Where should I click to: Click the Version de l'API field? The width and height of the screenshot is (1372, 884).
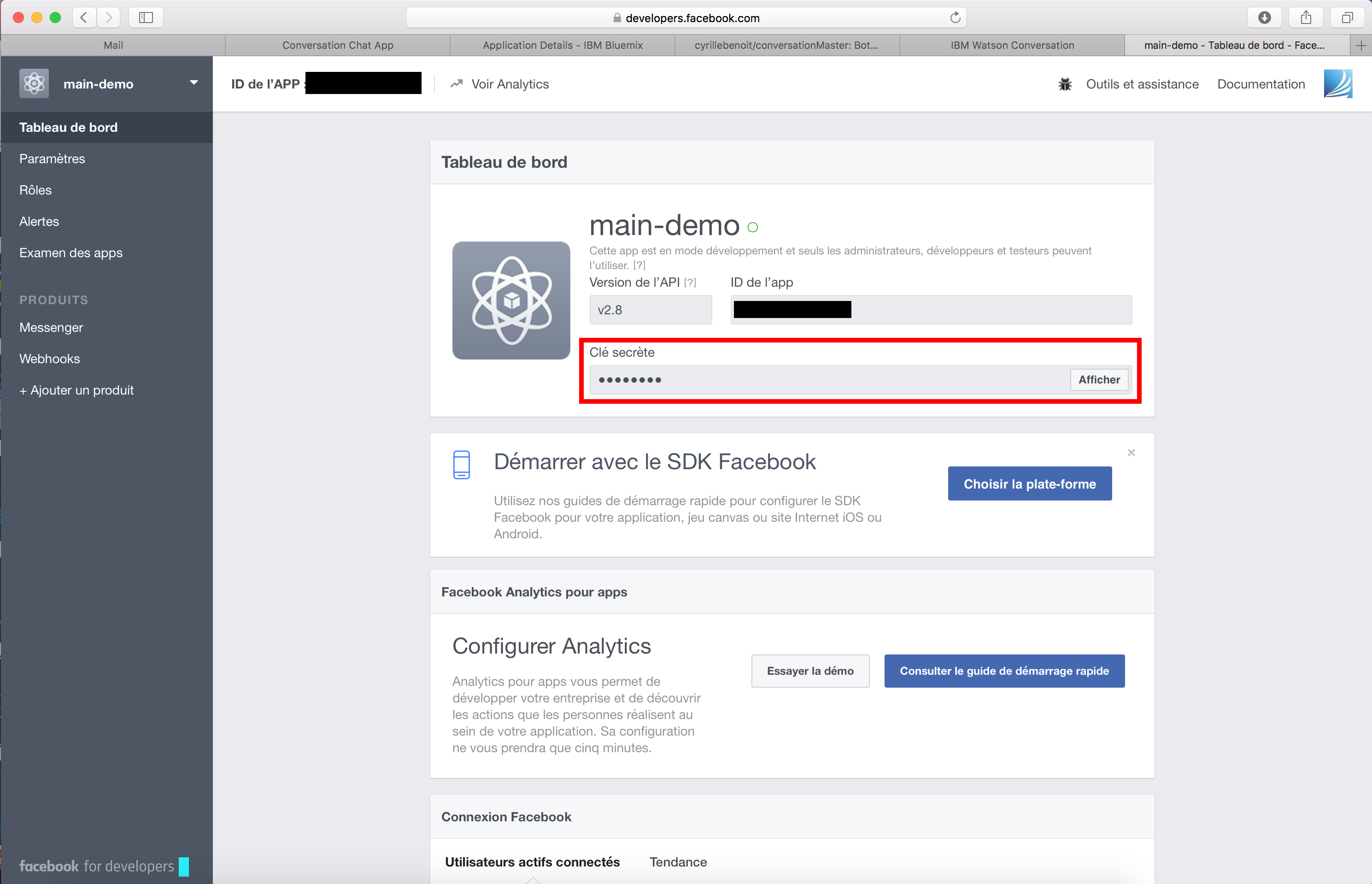pos(650,310)
